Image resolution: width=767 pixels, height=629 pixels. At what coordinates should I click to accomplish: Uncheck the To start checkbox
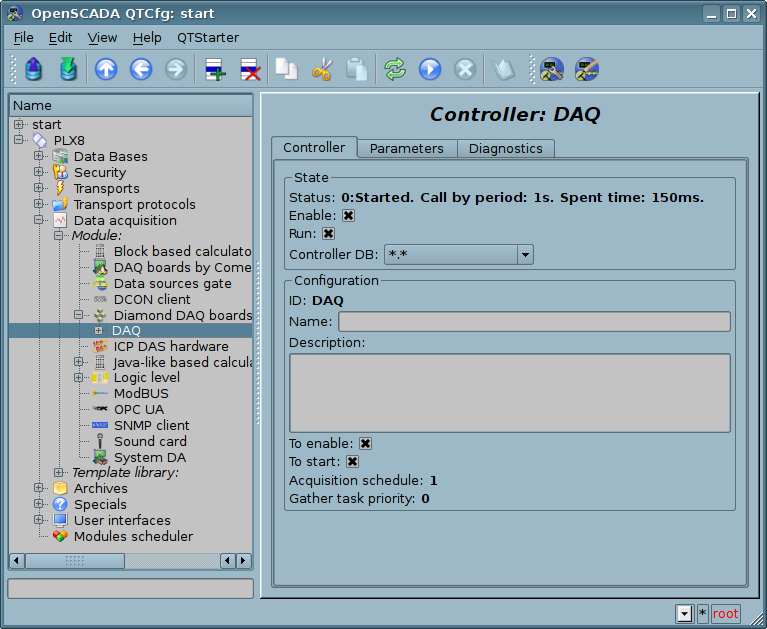[352, 461]
